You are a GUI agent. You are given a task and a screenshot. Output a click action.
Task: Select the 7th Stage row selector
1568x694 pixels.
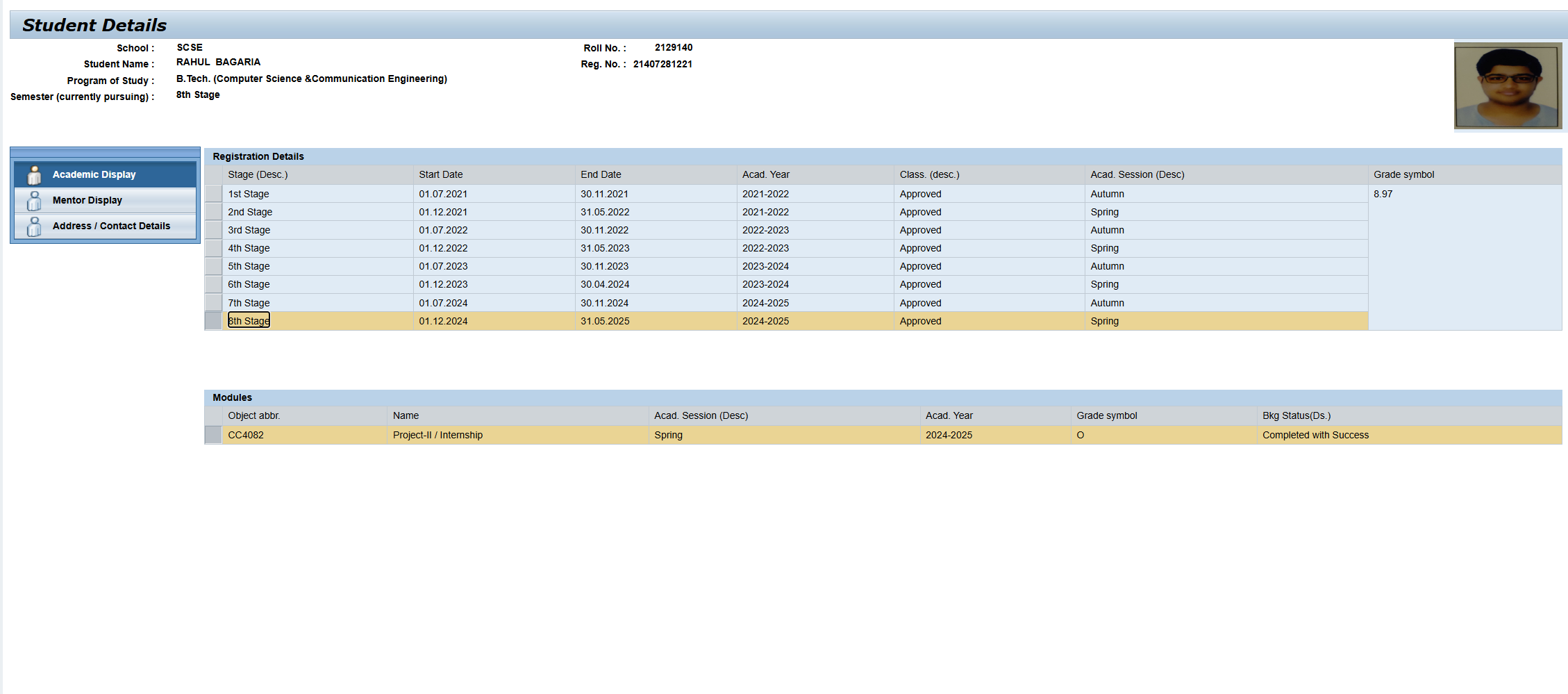click(x=213, y=303)
